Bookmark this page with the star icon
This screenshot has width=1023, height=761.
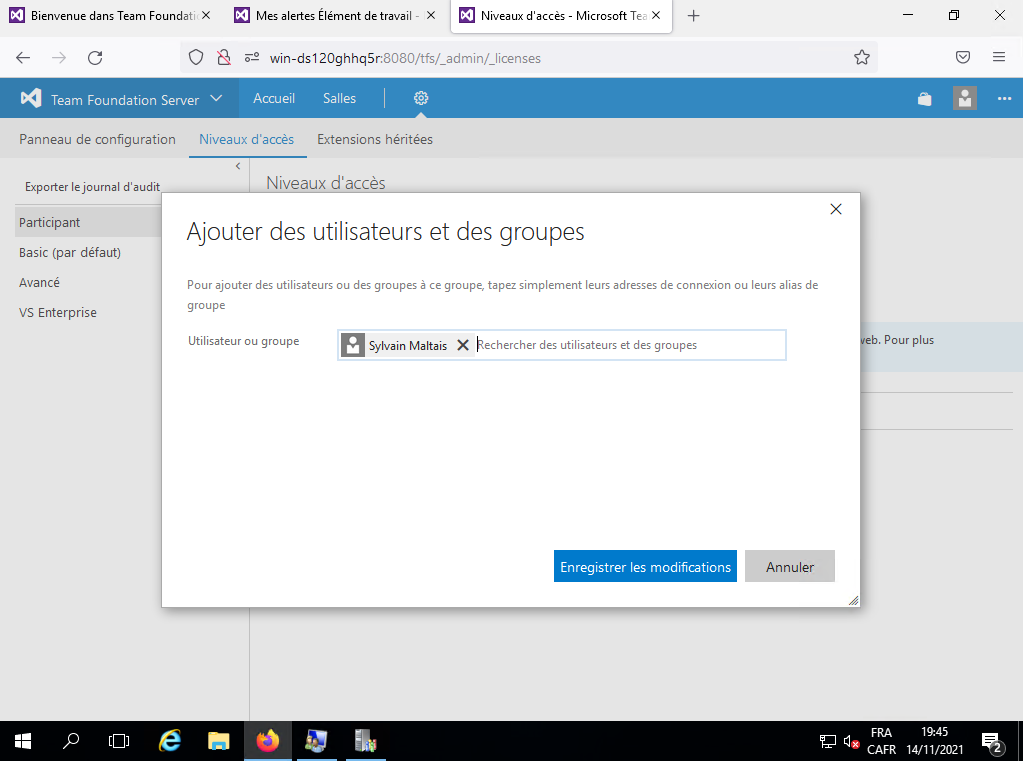pos(861,58)
